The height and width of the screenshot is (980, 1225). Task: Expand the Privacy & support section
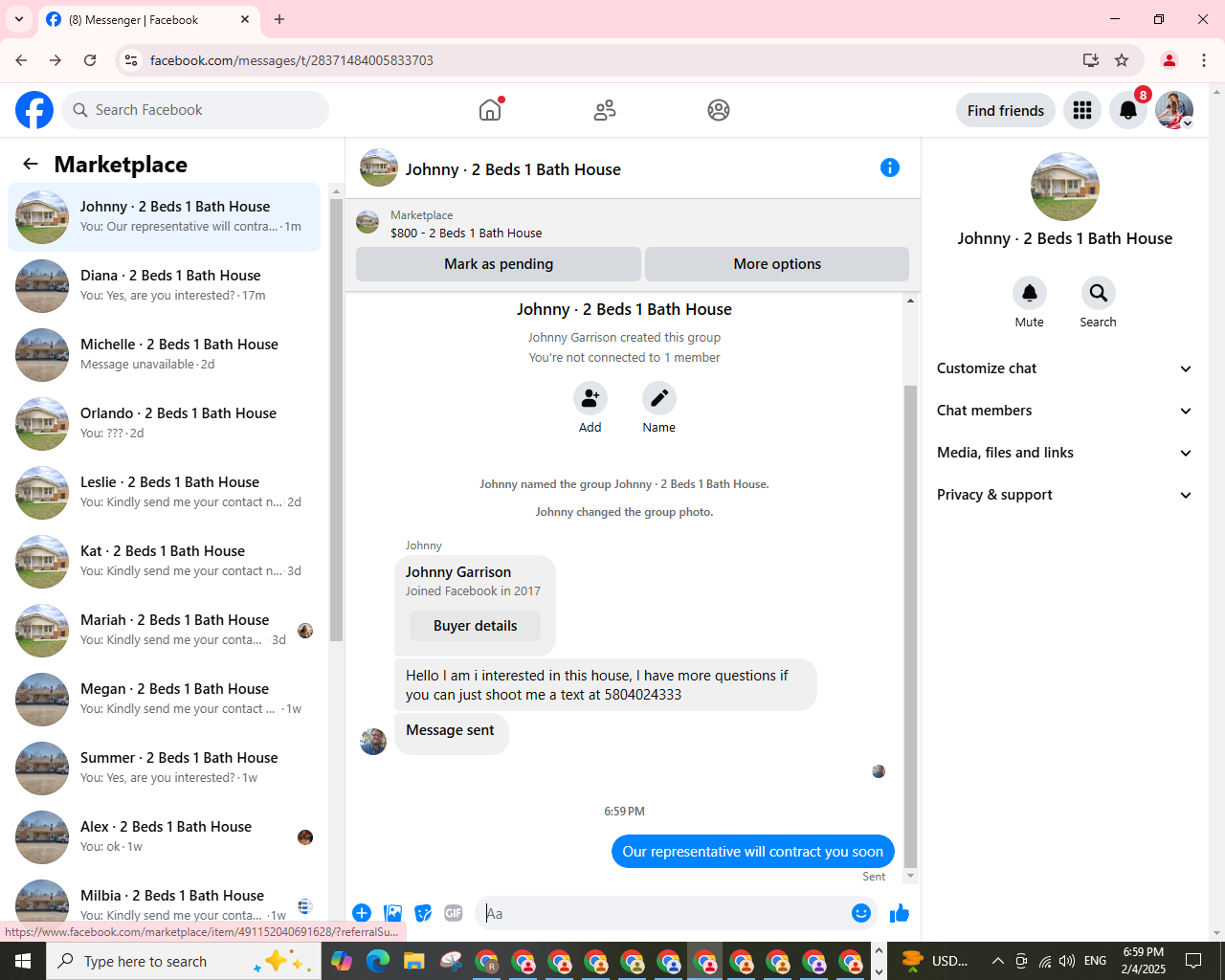pyautogui.click(x=1064, y=495)
